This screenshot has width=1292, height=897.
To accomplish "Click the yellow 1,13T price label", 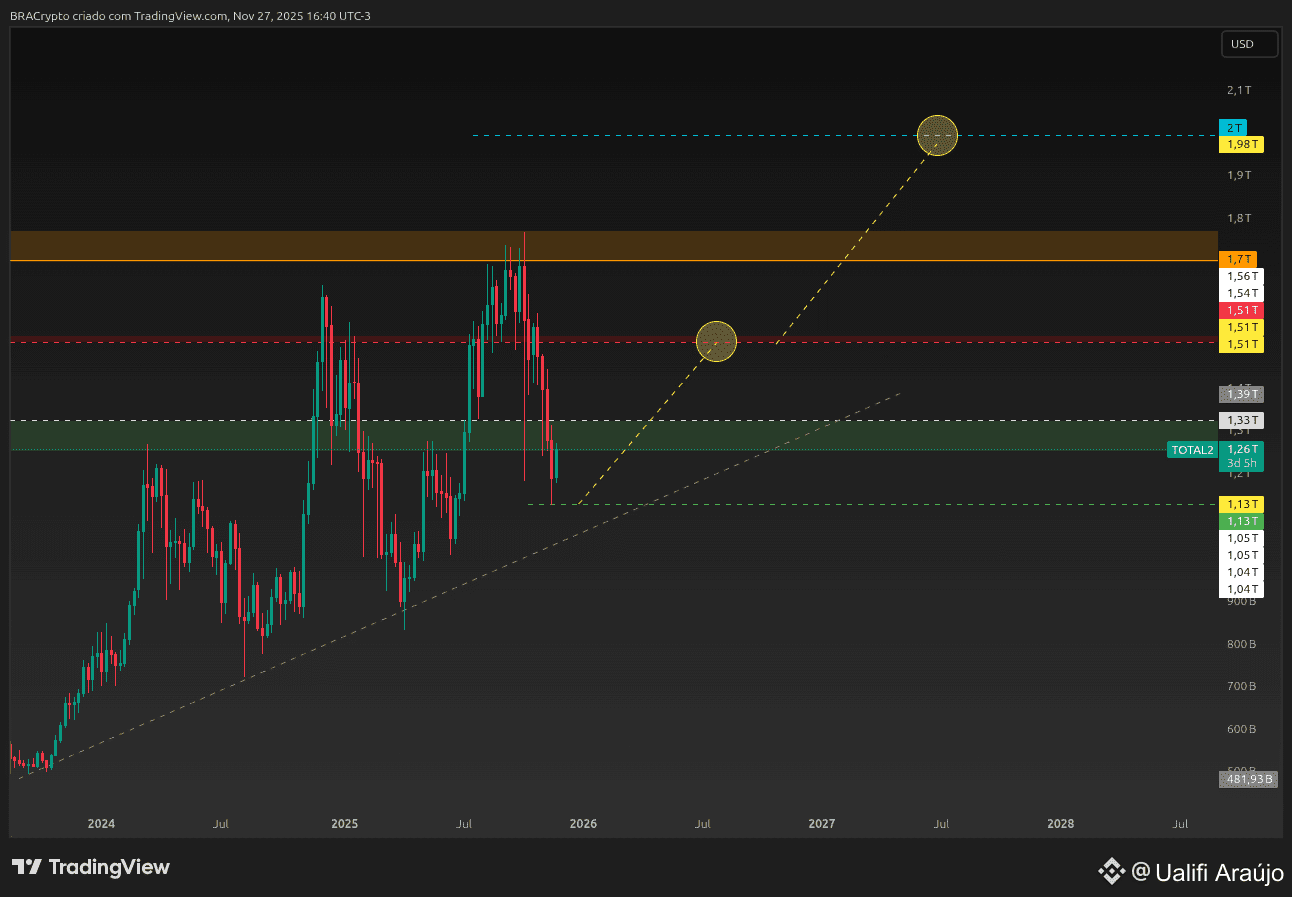I will pos(1242,504).
